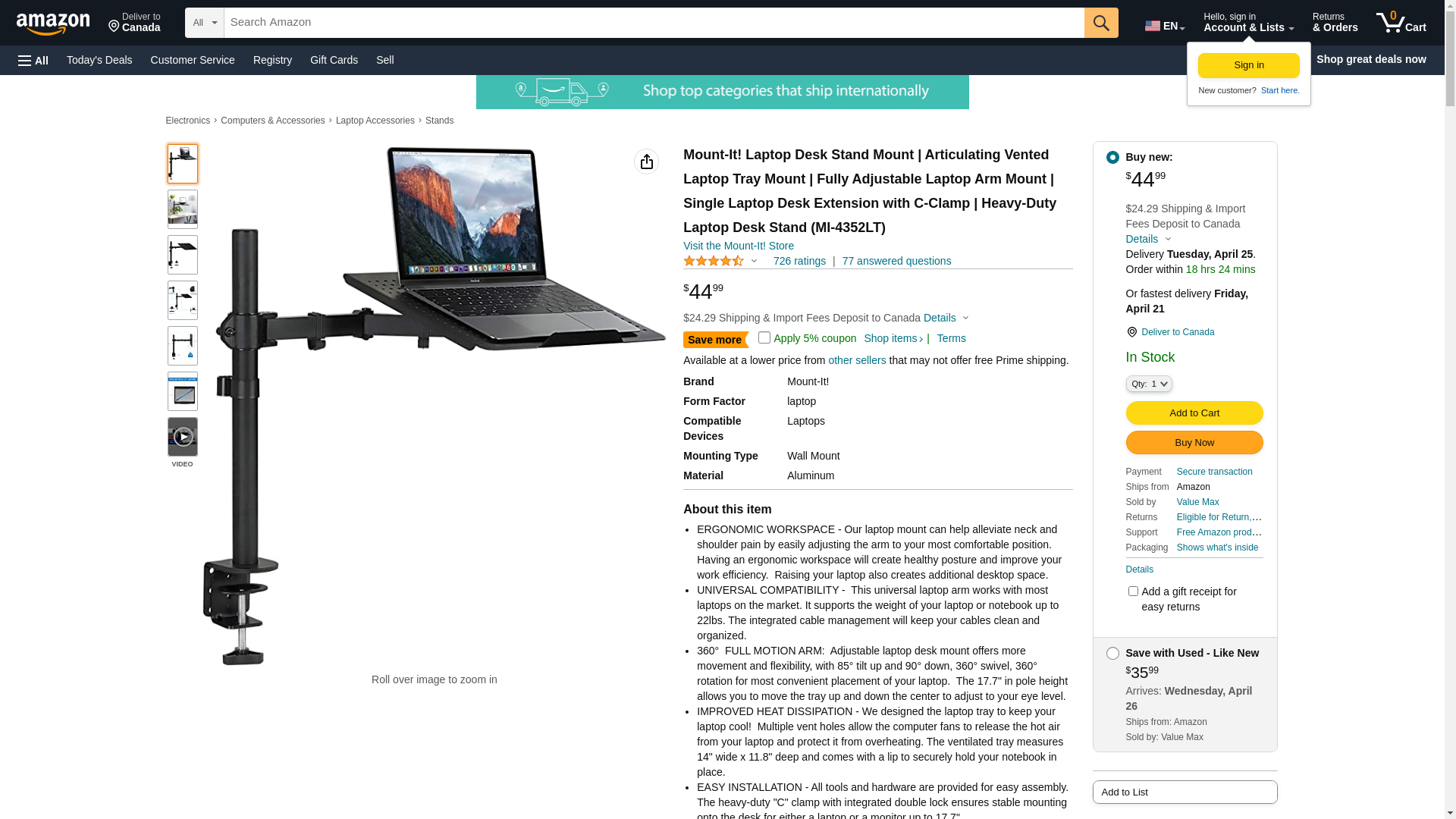
Task: Open the 77 answered questions link
Action: pyautogui.click(x=896, y=261)
